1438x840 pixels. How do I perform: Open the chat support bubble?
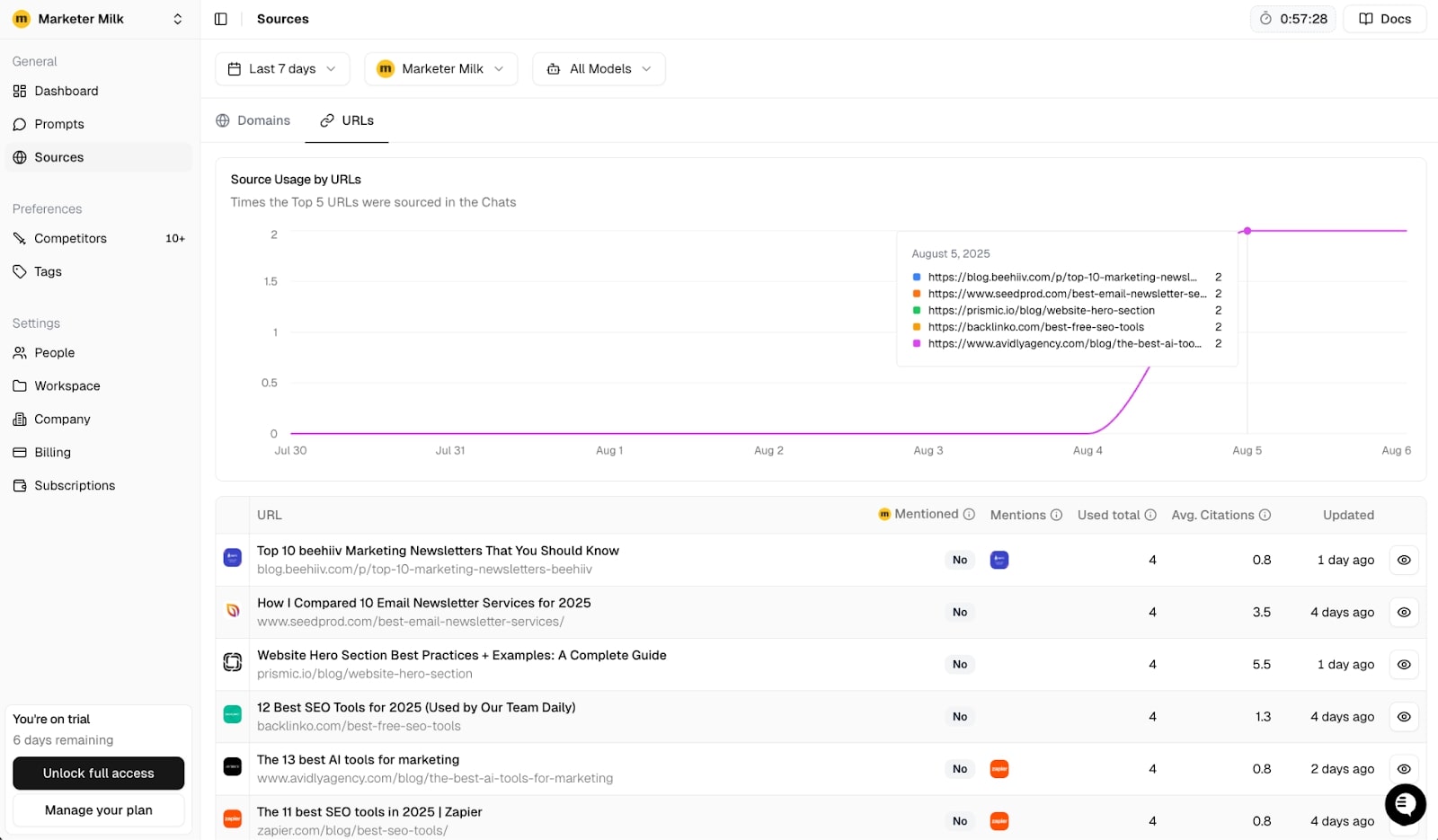click(1406, 804)
